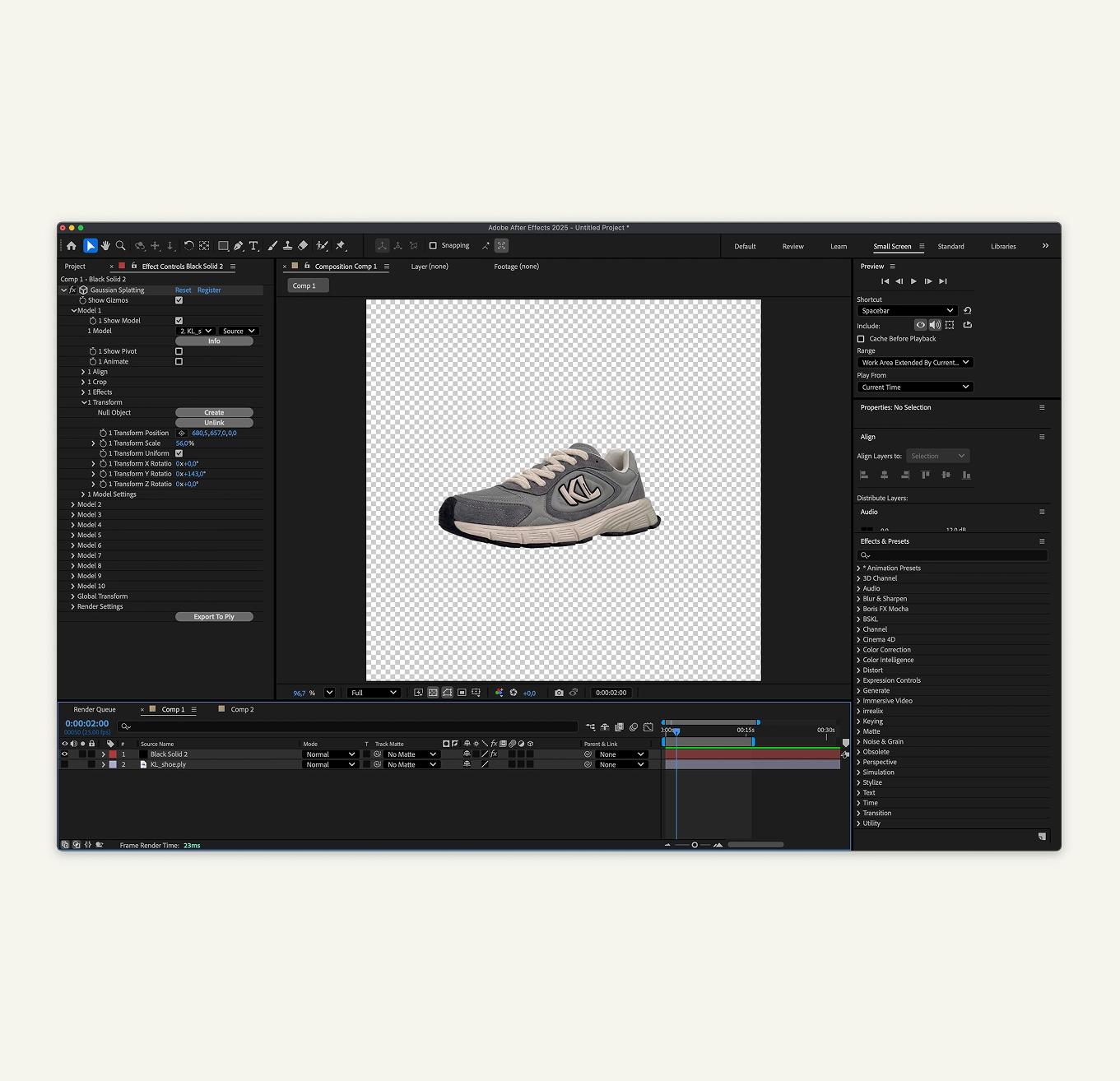This screenshot has width=1120, height=1081.
Task: Click the snapshot camera icon below the viewer
Action: point(559,693)
